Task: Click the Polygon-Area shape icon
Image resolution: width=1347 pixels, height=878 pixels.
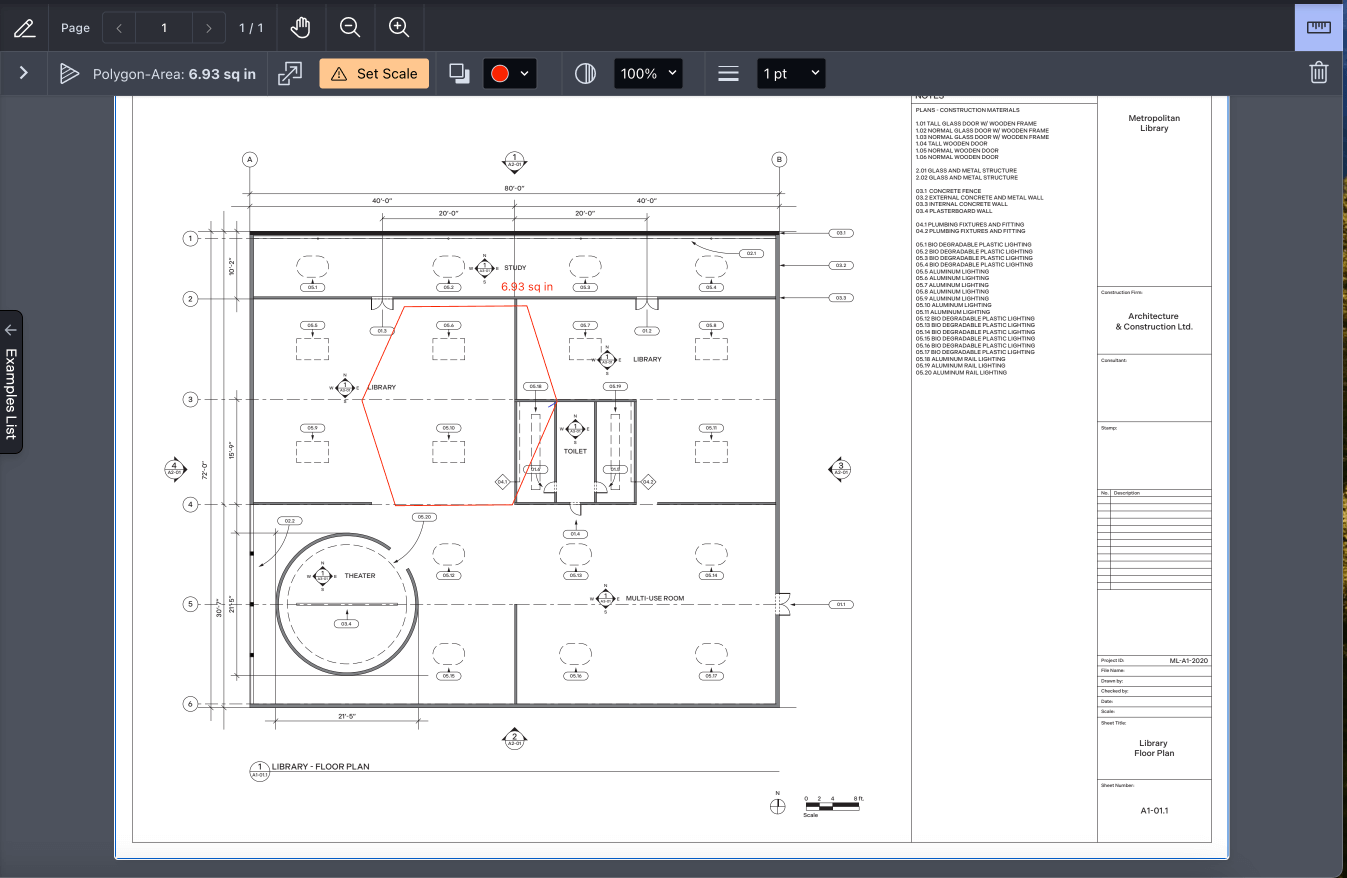Action: pos(68,72)
